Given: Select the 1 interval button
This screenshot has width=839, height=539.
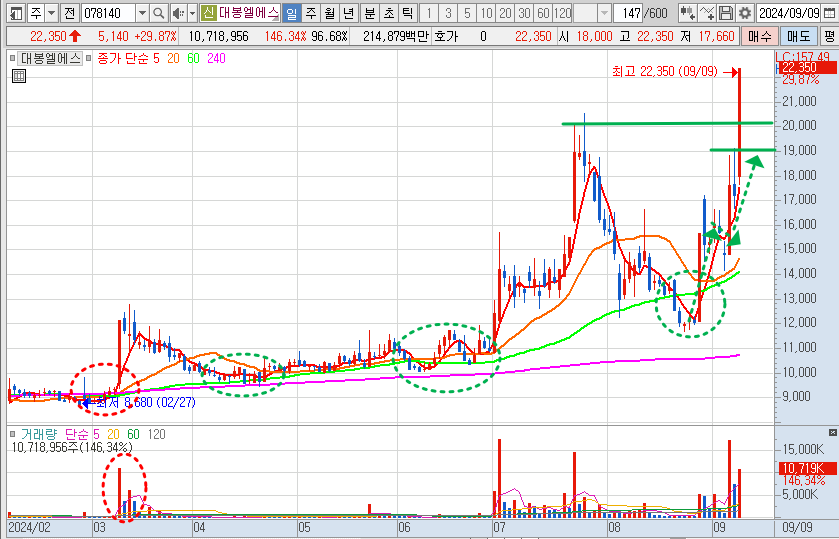Looking at the screenshot, I should tap(429, 13).
